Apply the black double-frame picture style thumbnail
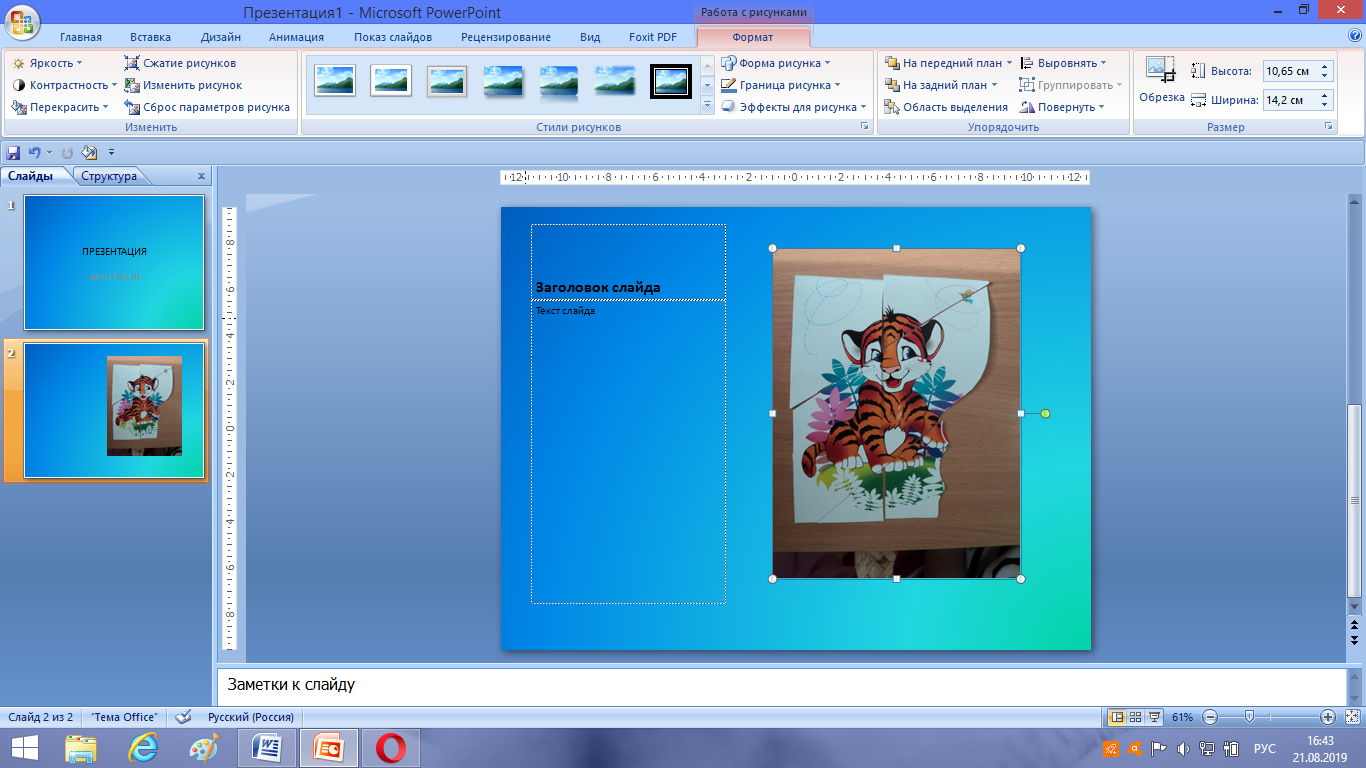 (671, 80)
